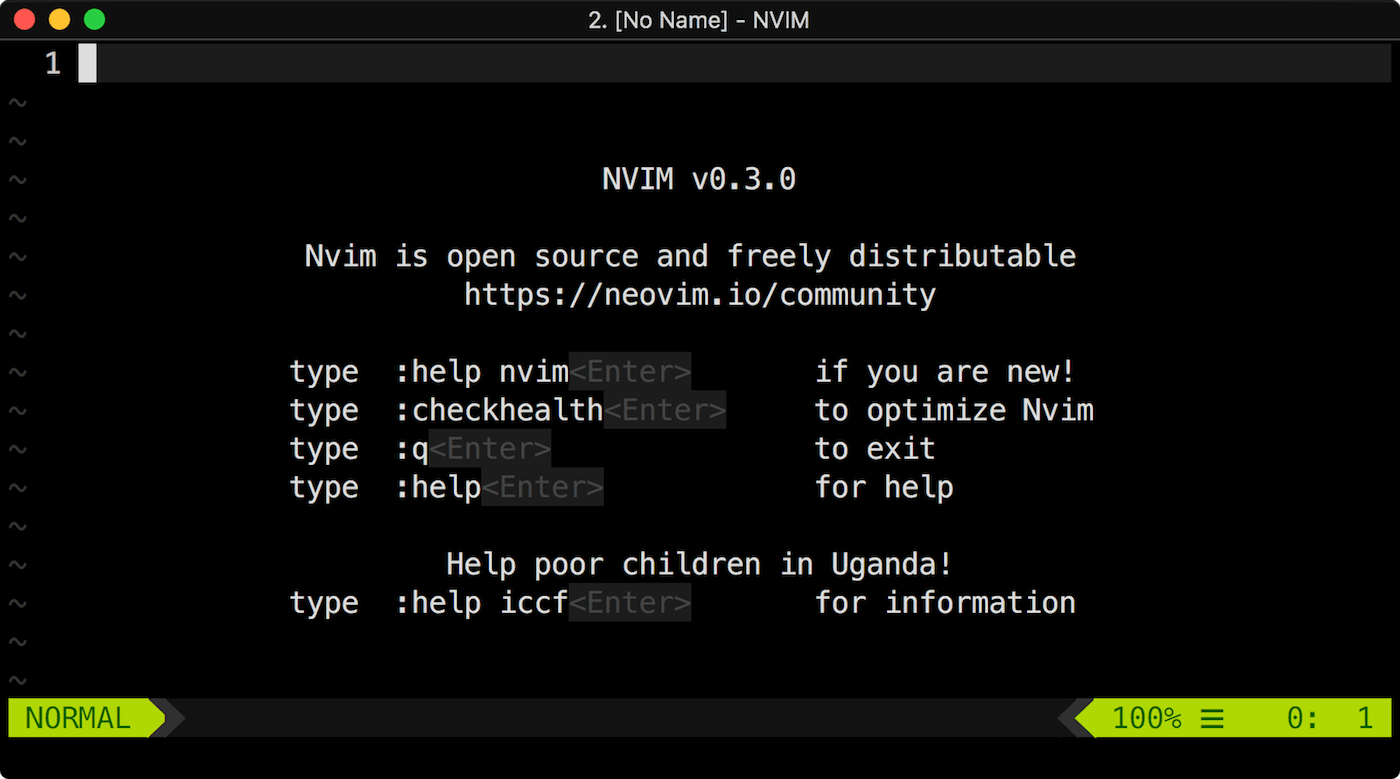
Task: Open the https://neovim.io/community link
Action: (700, 294)
